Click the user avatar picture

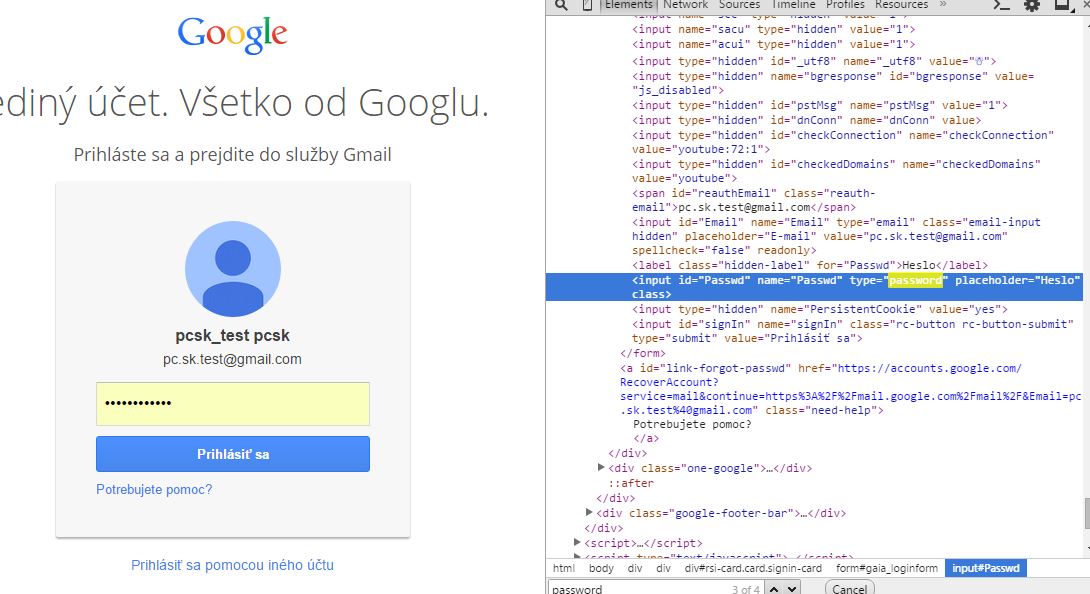click(x=233, y=268)
